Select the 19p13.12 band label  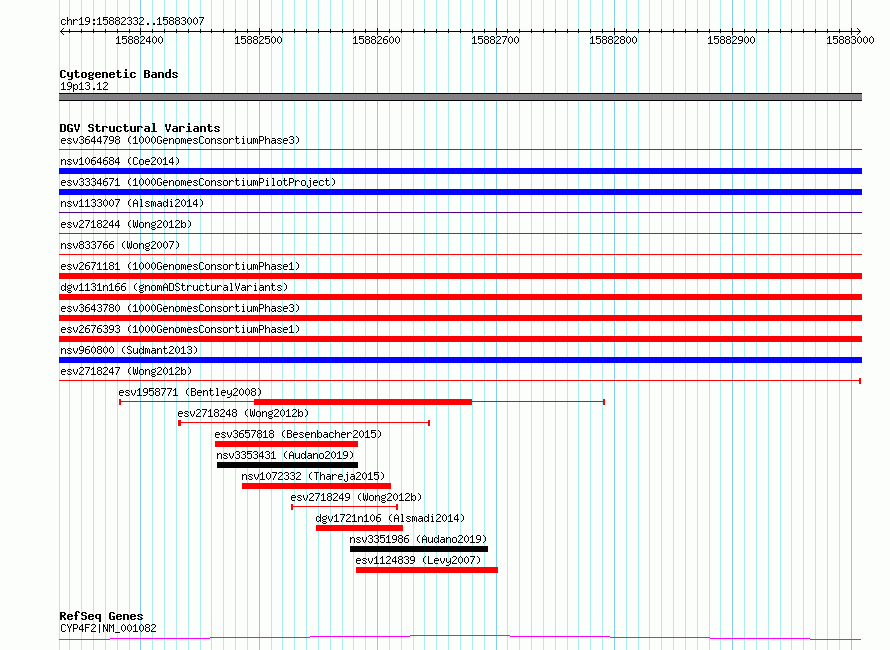(84, 86)
